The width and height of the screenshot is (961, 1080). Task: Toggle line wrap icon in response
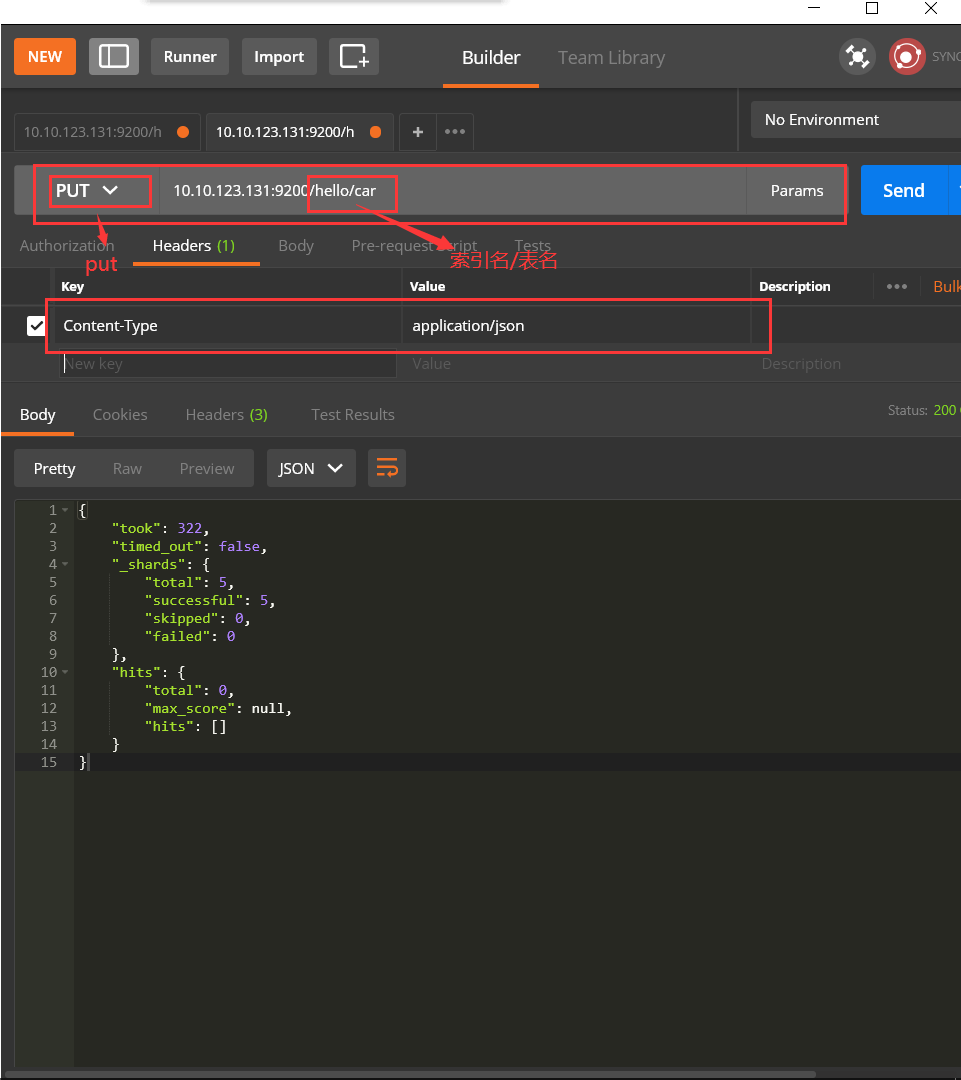coord(387,468)
